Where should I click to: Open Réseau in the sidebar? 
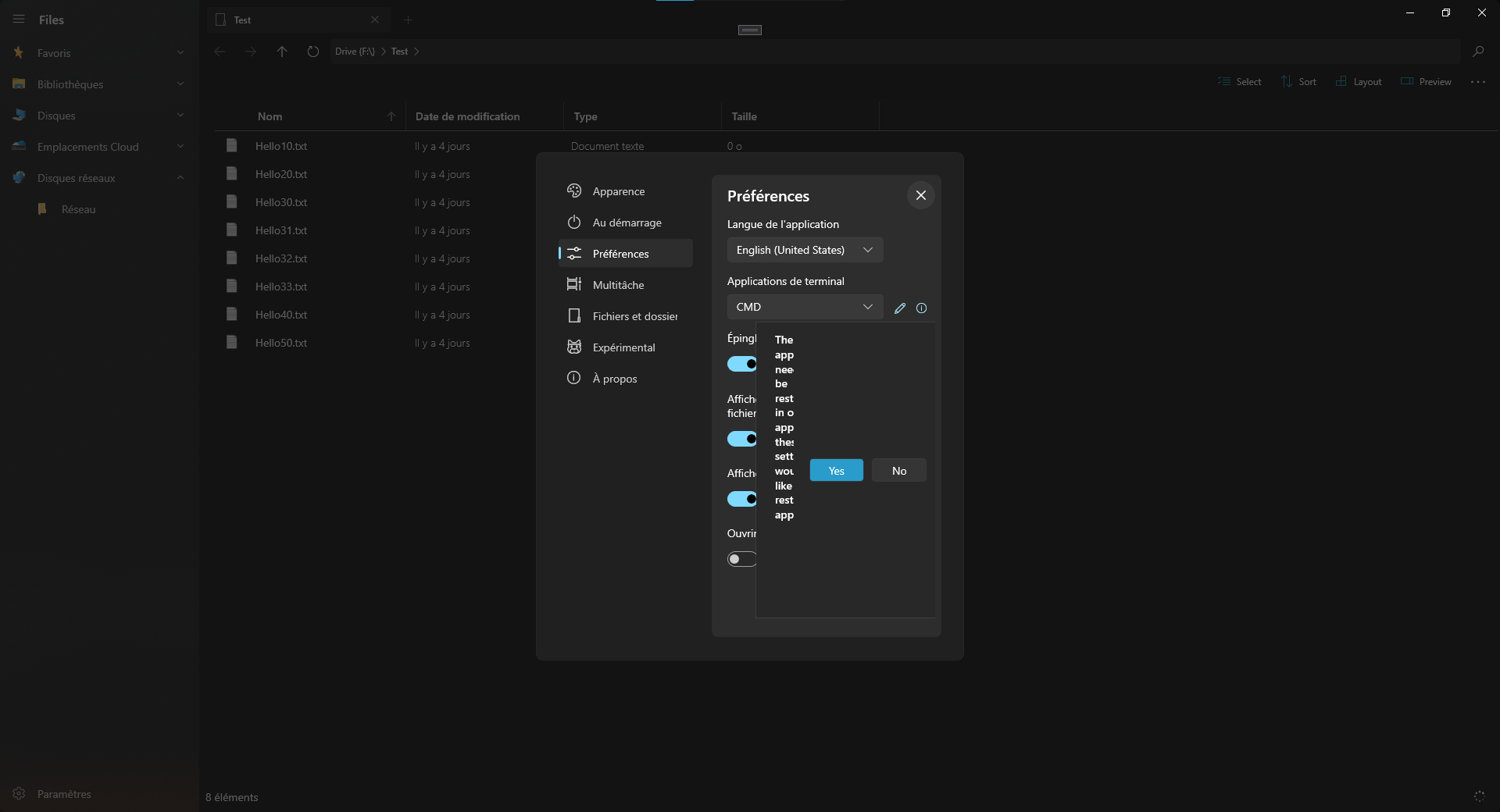click(x=78, y=209)
